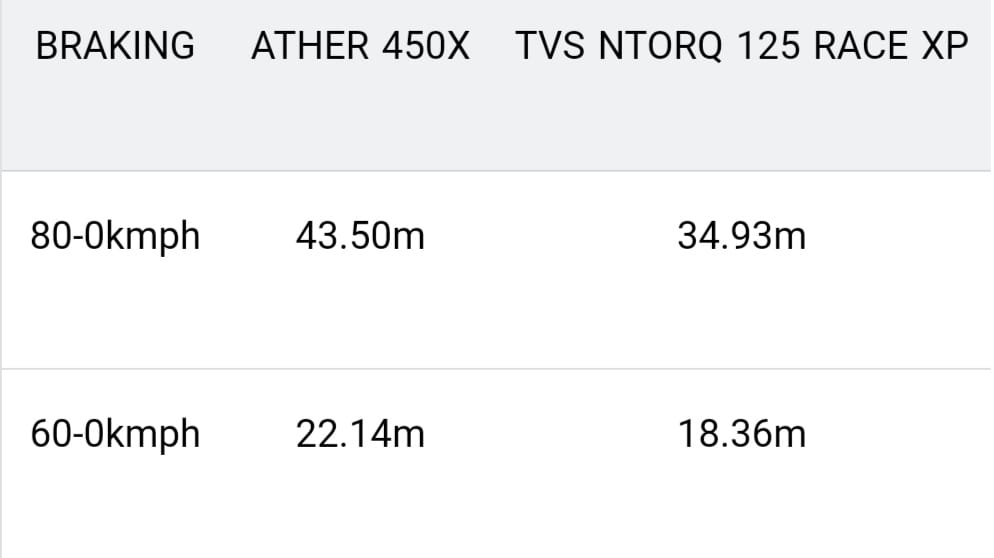The width and height of the screenshot is (994, 558).
Task: Click the number 60 in second row label
Action: click(47, 434)
